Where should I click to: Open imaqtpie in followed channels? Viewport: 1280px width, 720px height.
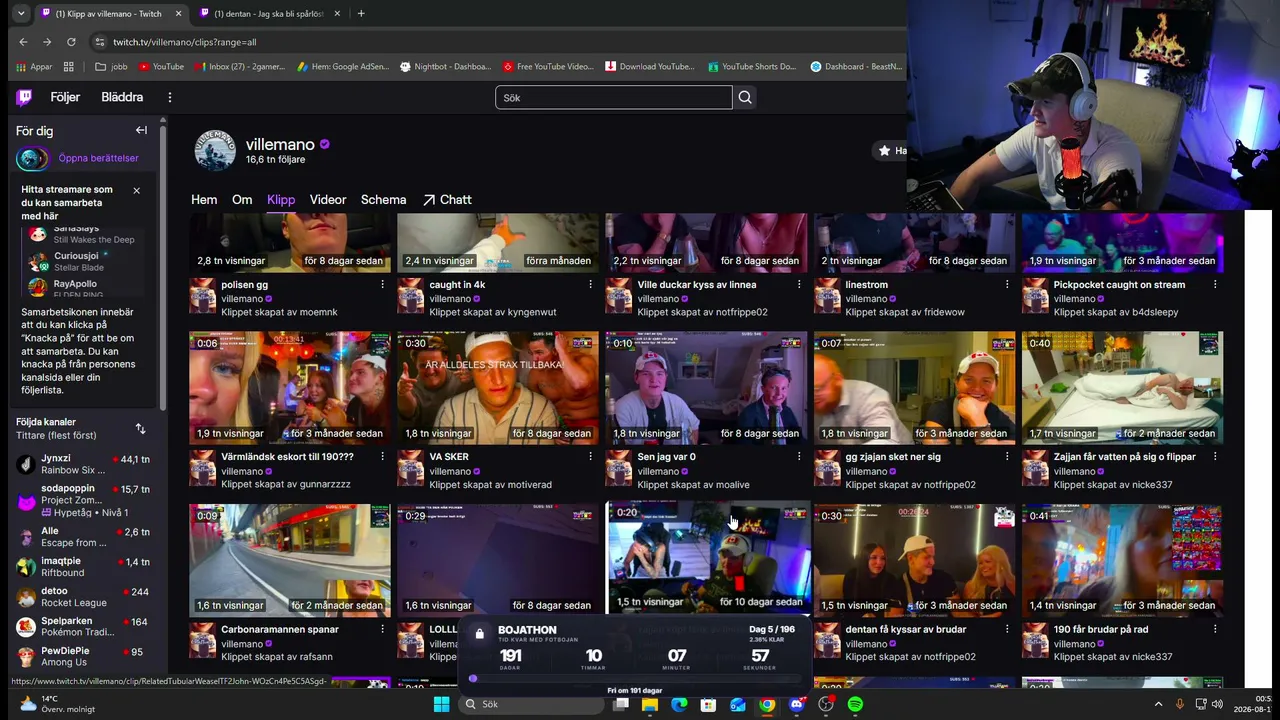pos(84,567)
